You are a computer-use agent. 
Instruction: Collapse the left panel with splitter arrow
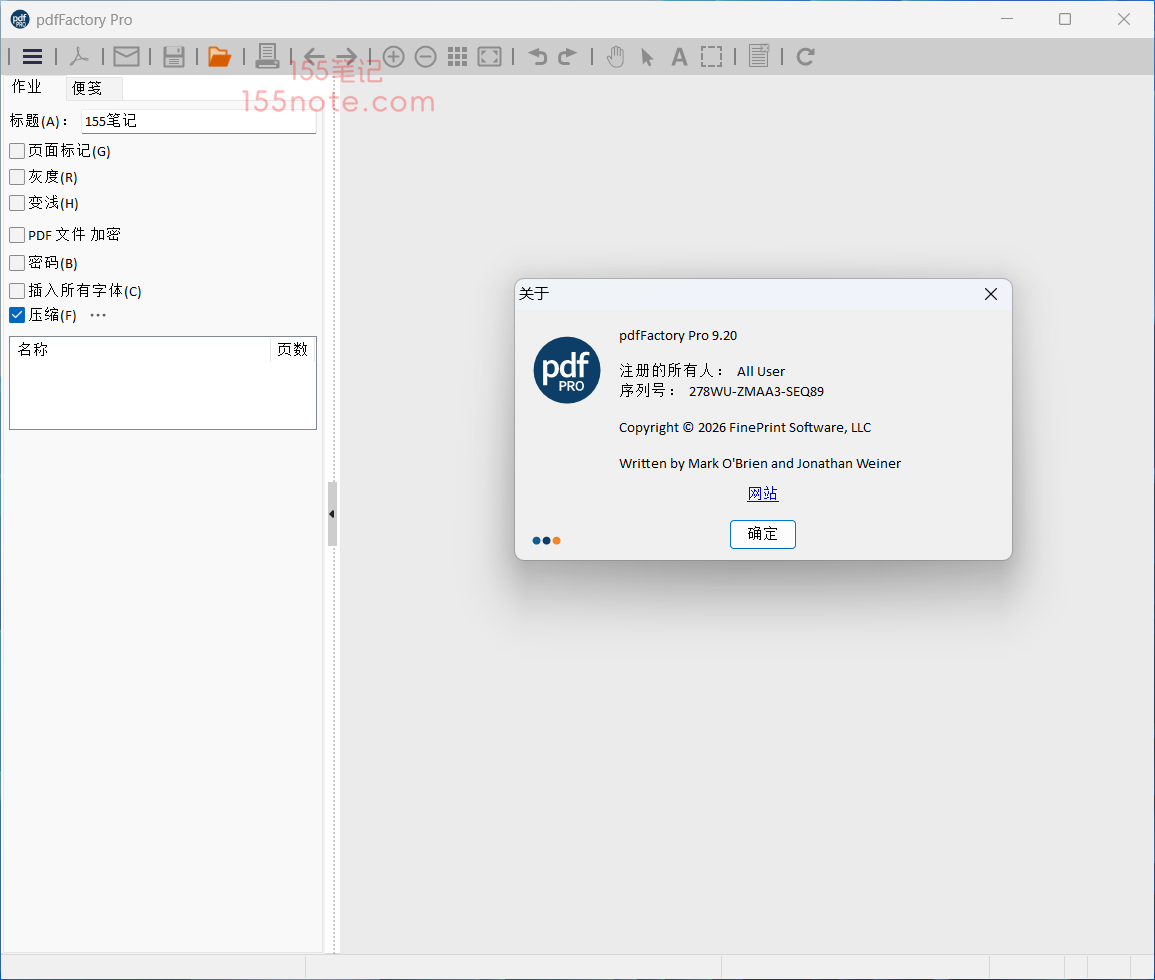point(332,514)
